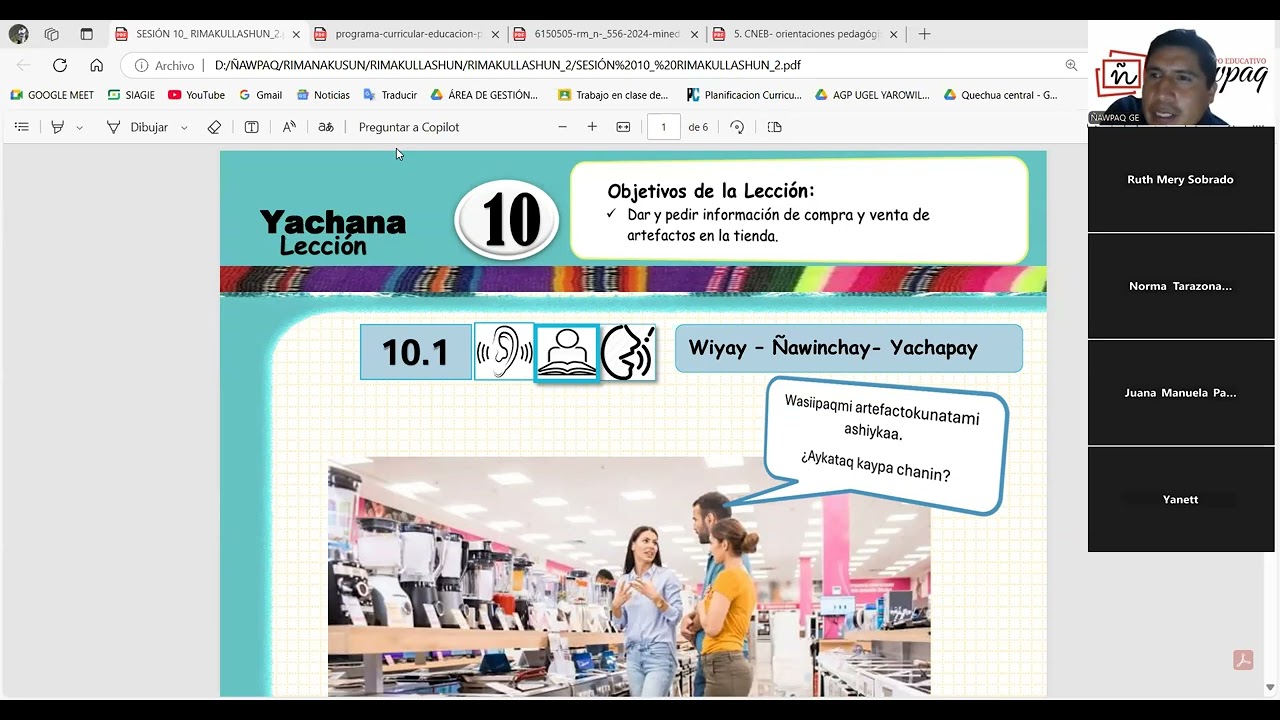Switch to 5. CNEB- orientaciones pedagógicas tab
1280x720 pixels.
[805, 34]
